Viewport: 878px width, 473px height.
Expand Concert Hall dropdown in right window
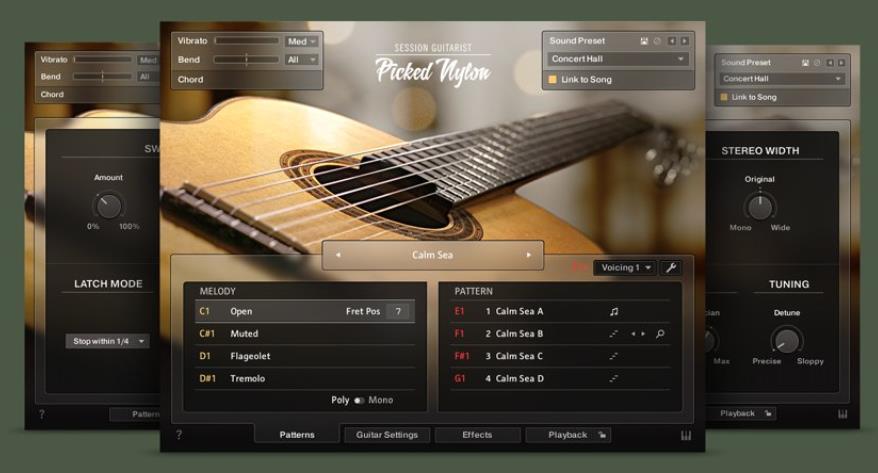click(x=782, y=79)
